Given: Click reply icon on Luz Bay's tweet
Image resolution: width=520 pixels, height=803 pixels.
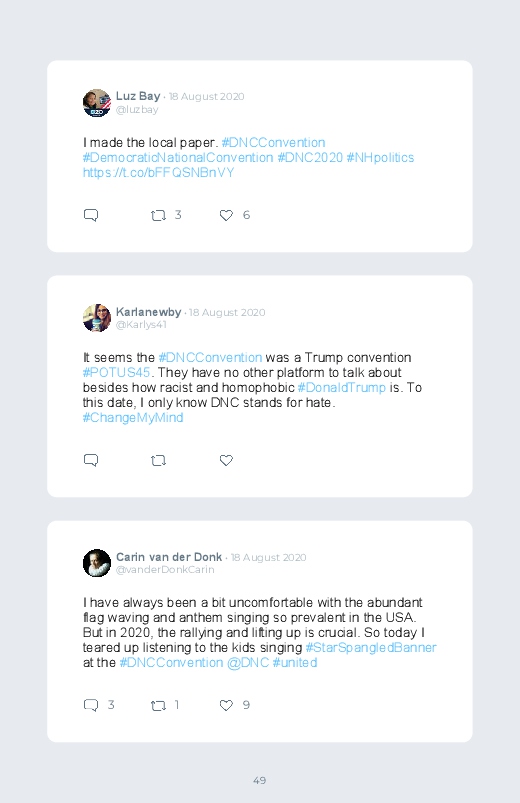Looking at the screenshot, I should pyautogui.click(x=91, y=215).
